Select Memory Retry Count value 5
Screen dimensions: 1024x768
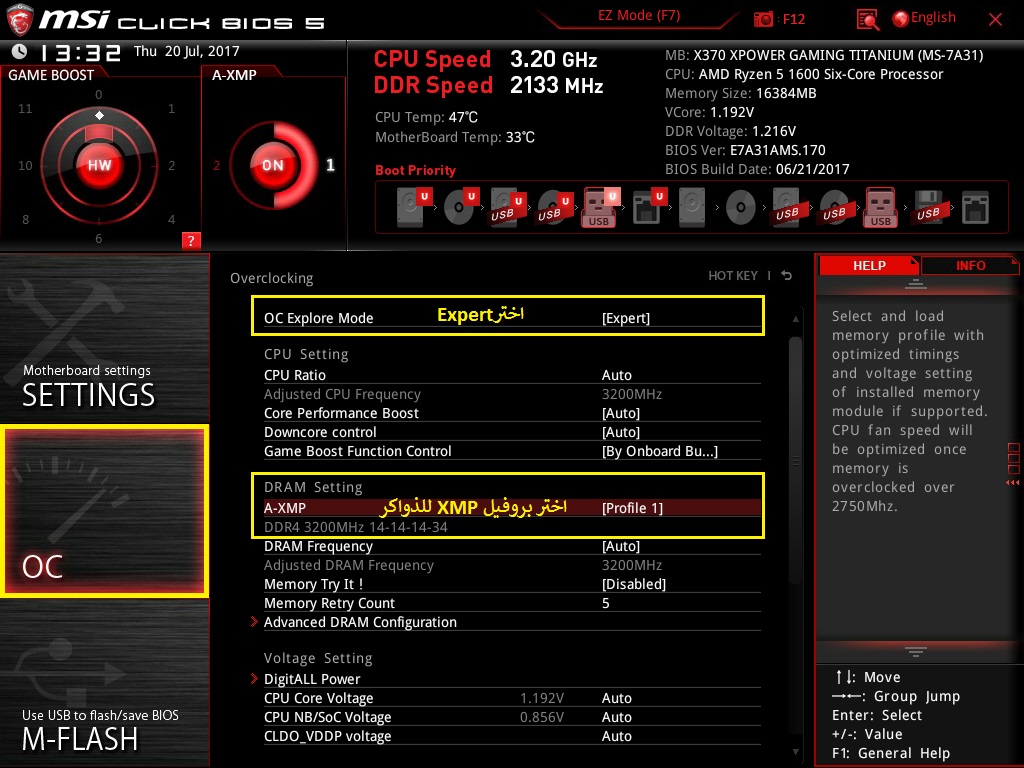[x=605, y=603]
